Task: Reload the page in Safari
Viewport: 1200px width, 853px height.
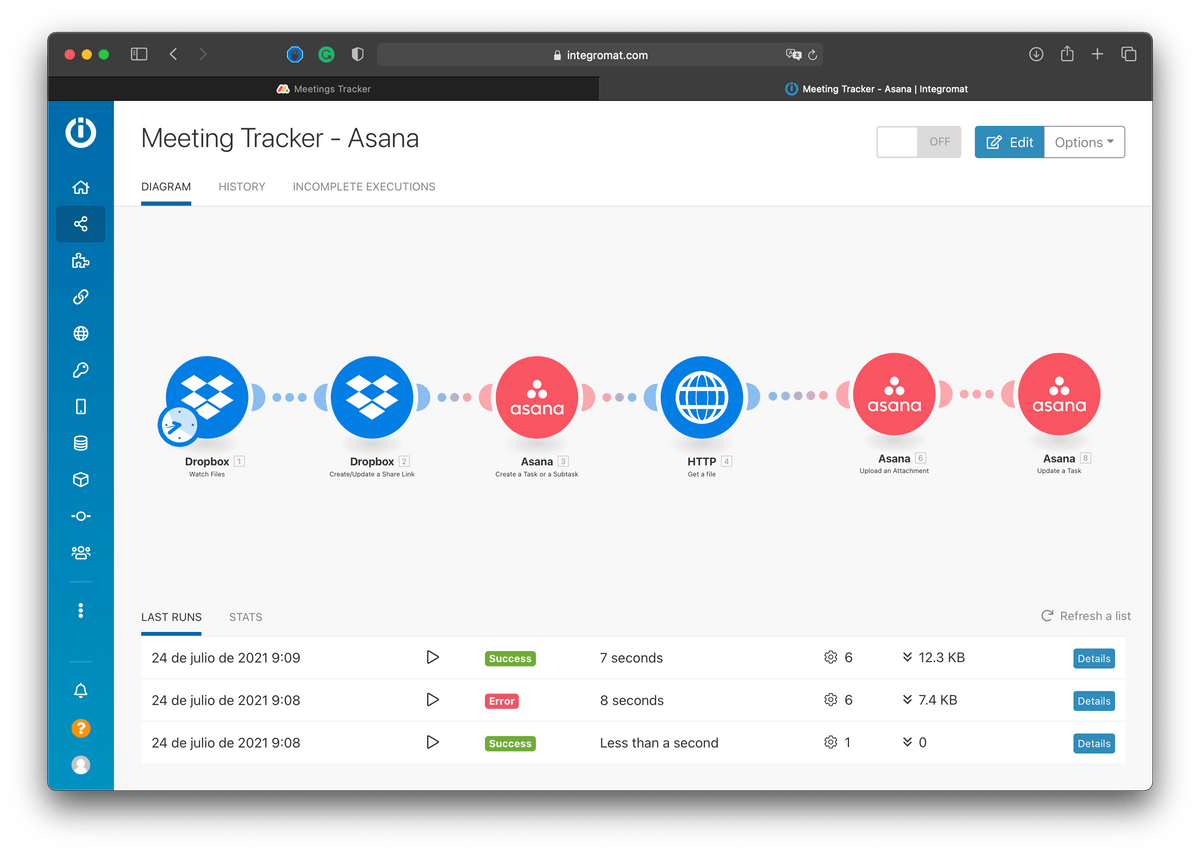Action: (x=813, y=55)
